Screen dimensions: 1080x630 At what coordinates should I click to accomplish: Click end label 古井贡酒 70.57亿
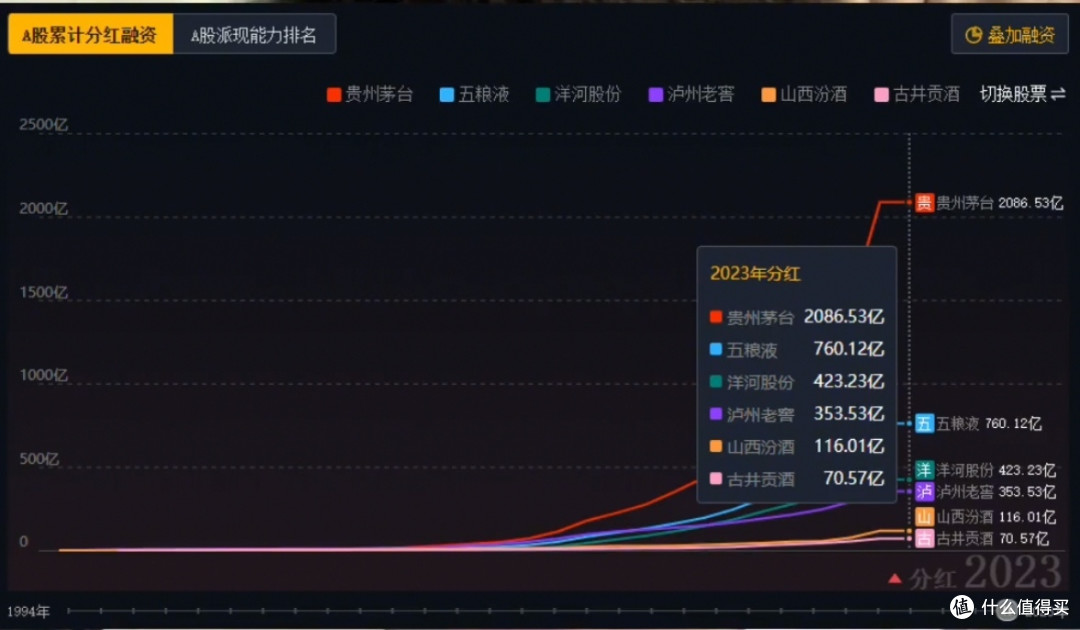pyautogui.click(x=993, y=538)
